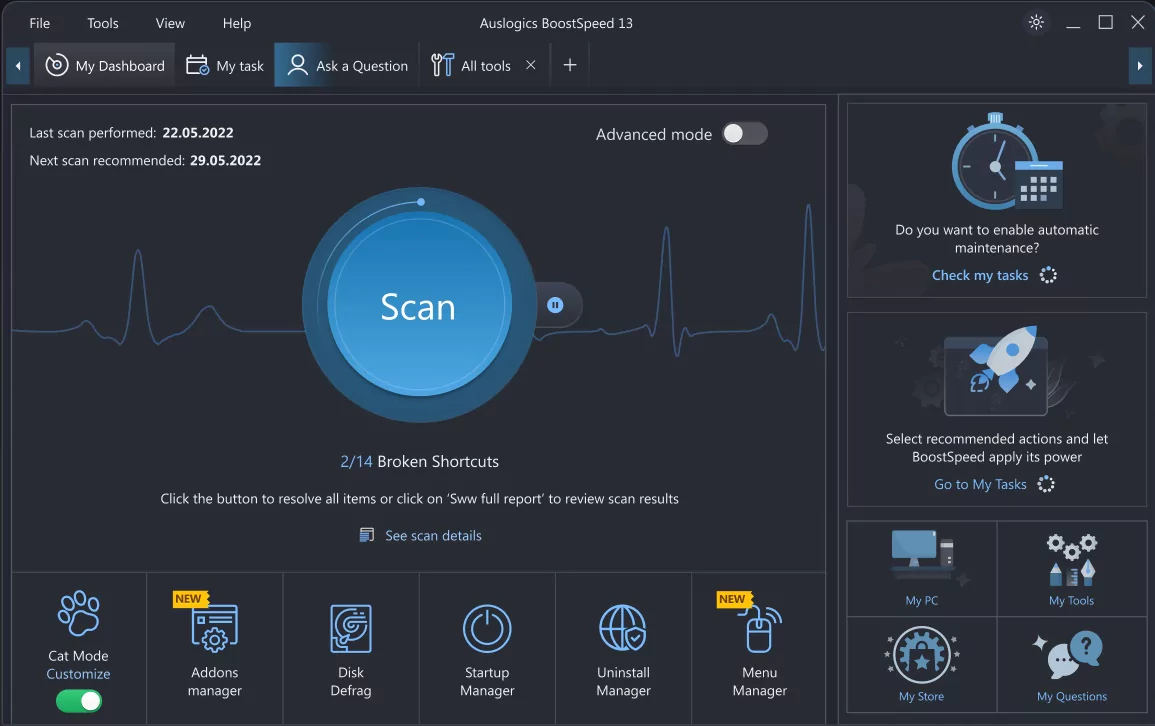Toggle light theme sun icon
Viewport: 1155px width, 726px height.
click(1036, 22)
